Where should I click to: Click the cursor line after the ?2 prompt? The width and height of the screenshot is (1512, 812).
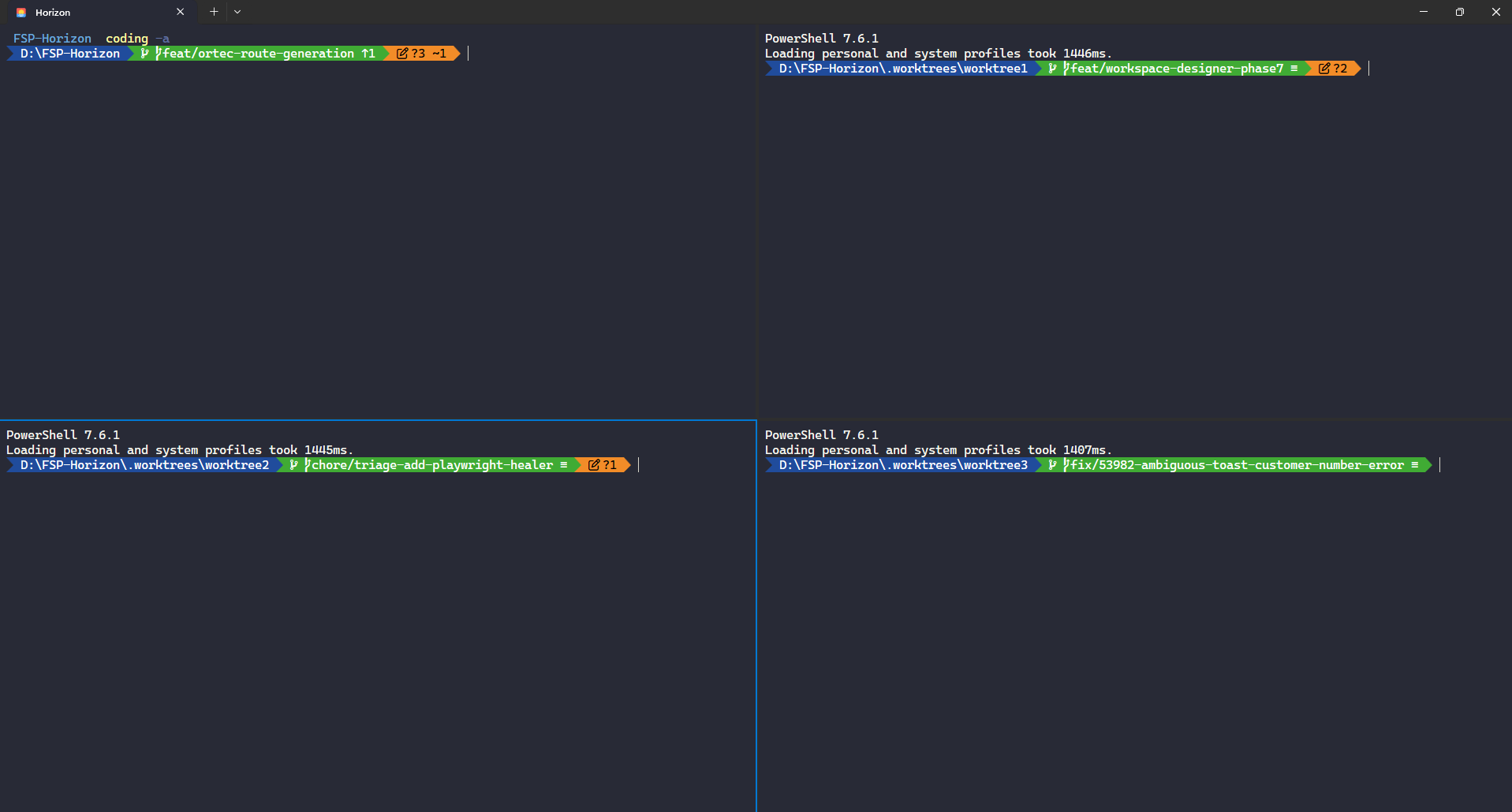coord(1368,69)
